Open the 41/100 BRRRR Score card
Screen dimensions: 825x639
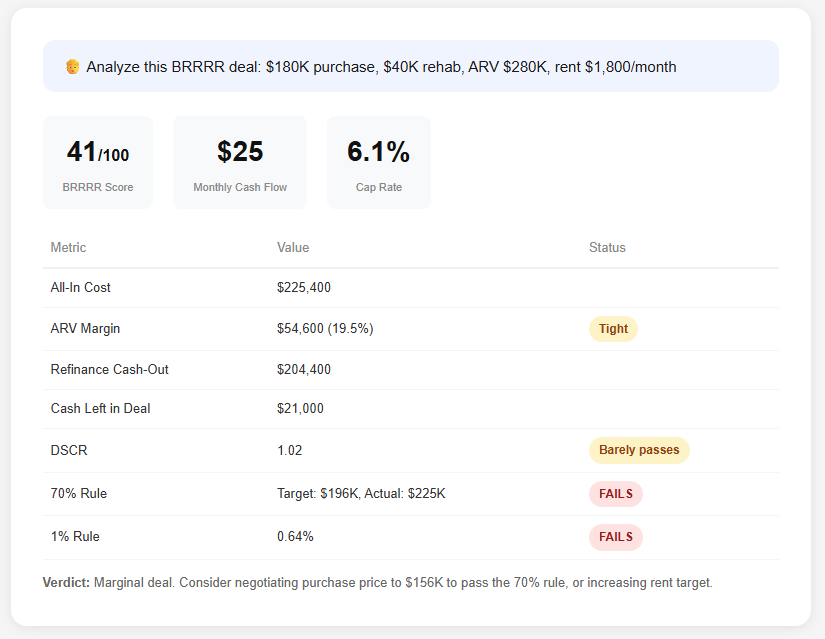pyautogui.click(x=98, y=162)
